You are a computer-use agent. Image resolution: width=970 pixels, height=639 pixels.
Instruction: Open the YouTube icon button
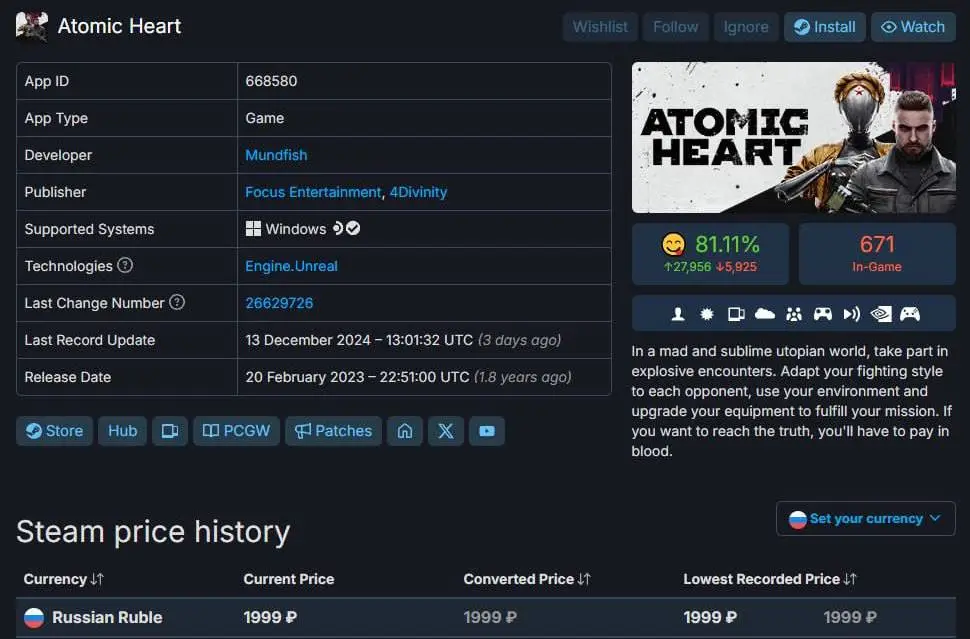click(487, 431)
